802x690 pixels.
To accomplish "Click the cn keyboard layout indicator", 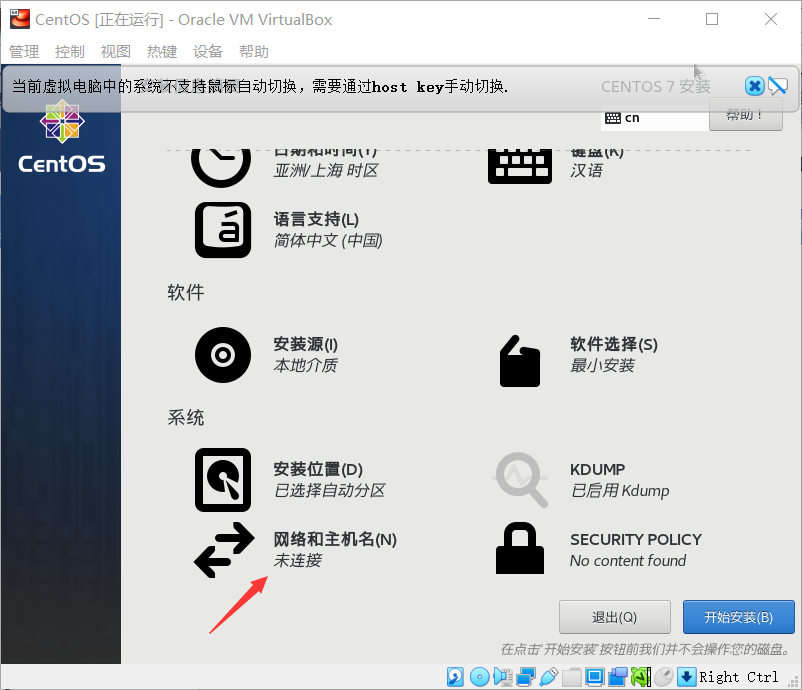I will click(x=655, y=118).
